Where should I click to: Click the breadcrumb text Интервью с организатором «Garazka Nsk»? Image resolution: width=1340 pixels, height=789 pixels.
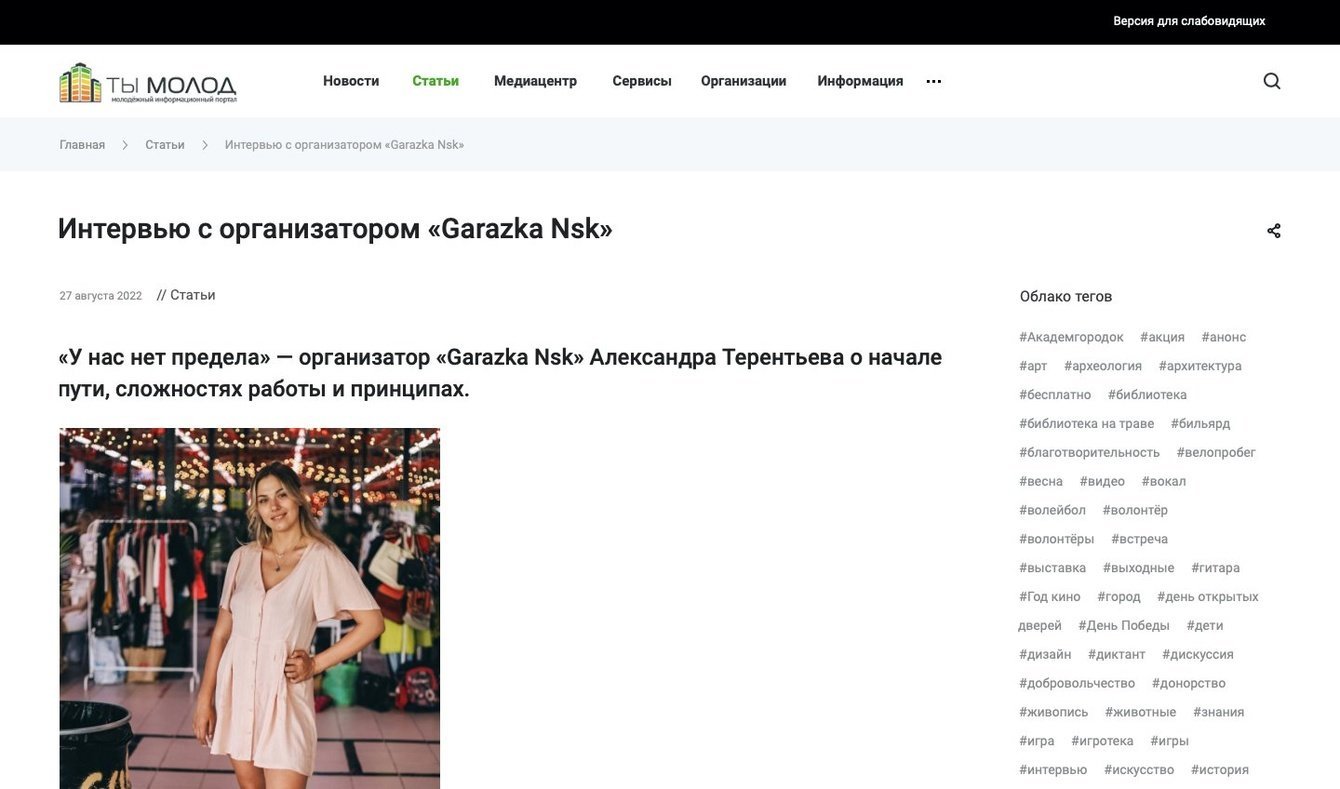(345, 145)
